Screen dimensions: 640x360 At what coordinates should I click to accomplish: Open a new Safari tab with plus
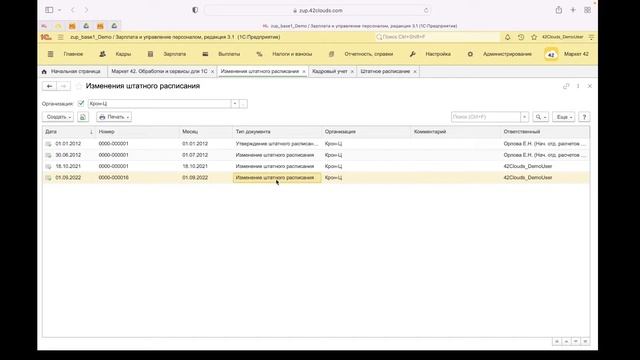pos(573,10)
